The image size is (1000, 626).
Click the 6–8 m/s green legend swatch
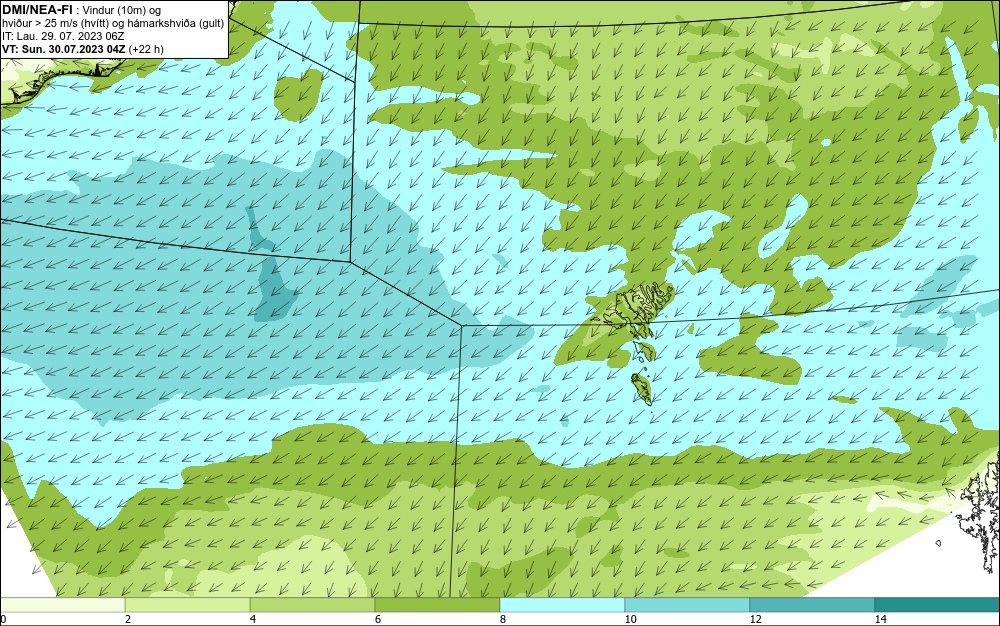[x=437, y=604]
